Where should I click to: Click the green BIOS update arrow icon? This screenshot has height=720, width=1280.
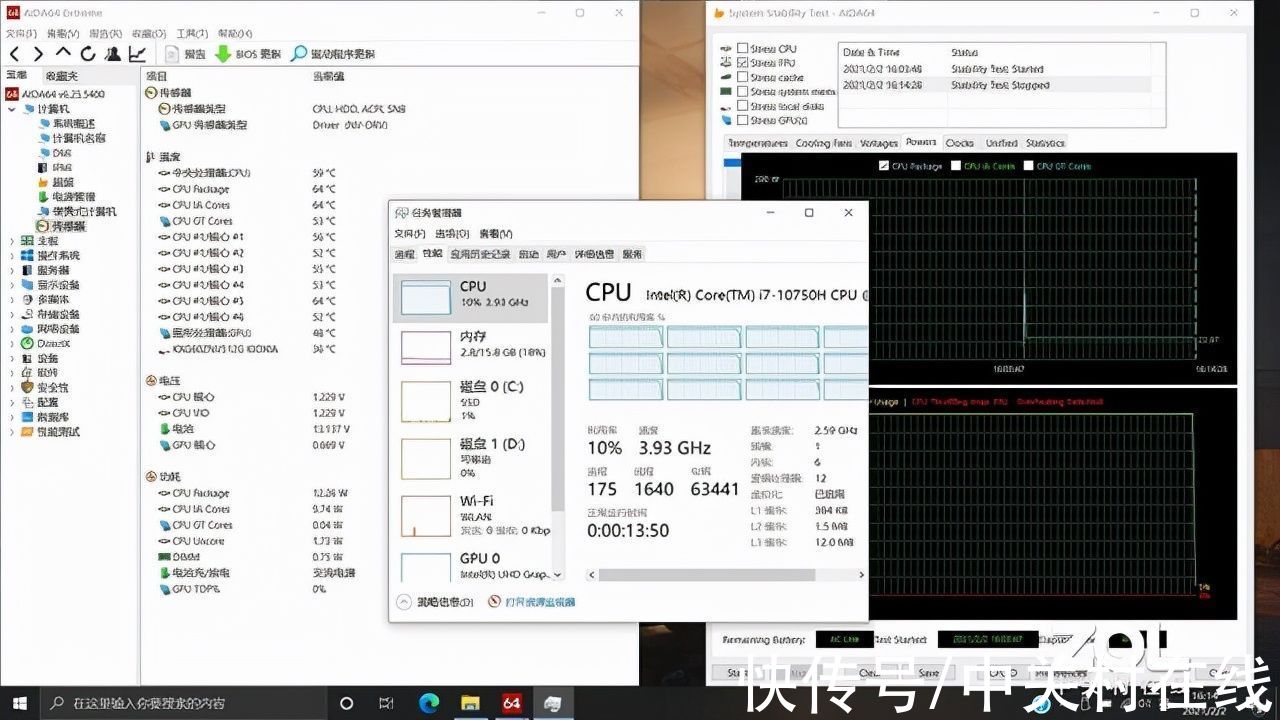coord(223,54)
